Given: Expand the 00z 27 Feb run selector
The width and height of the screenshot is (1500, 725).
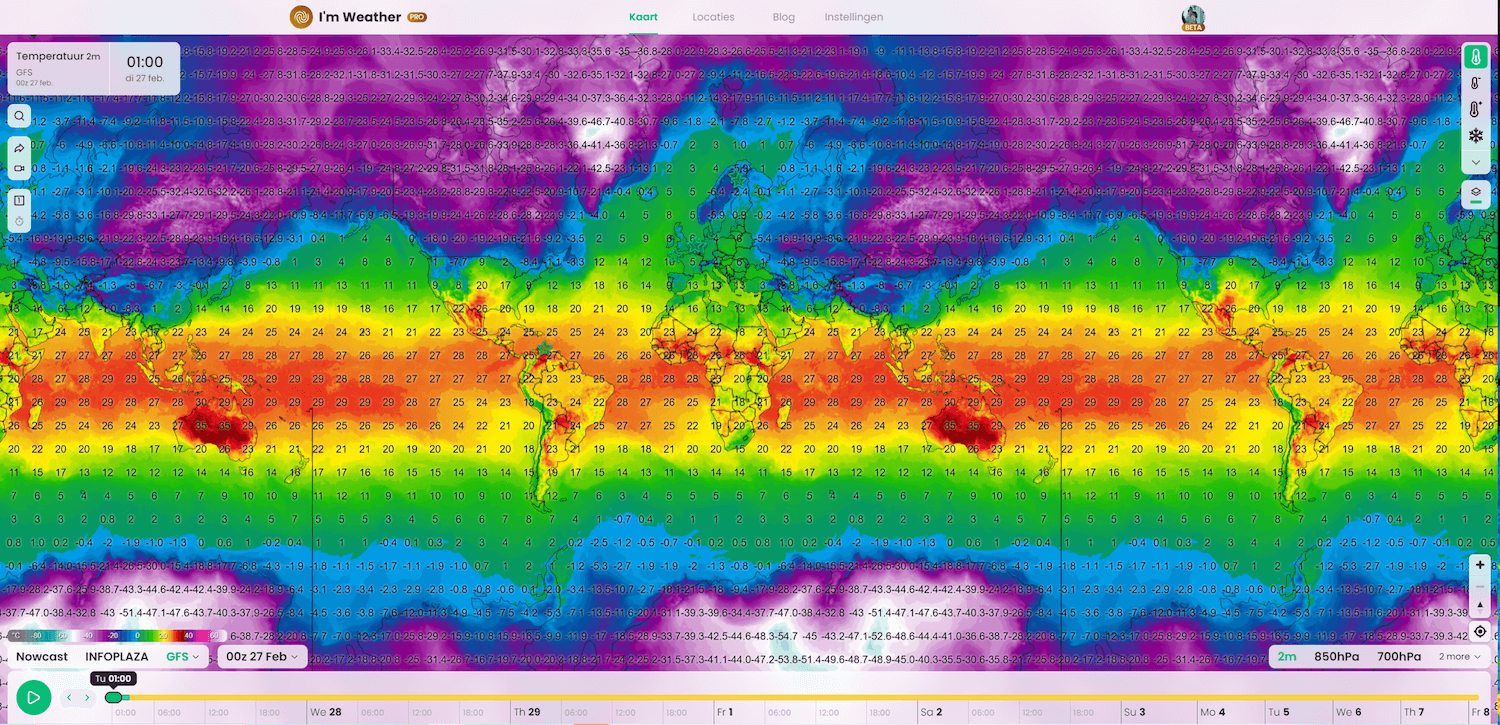Looking at the screenshot, I should [260, 656].
